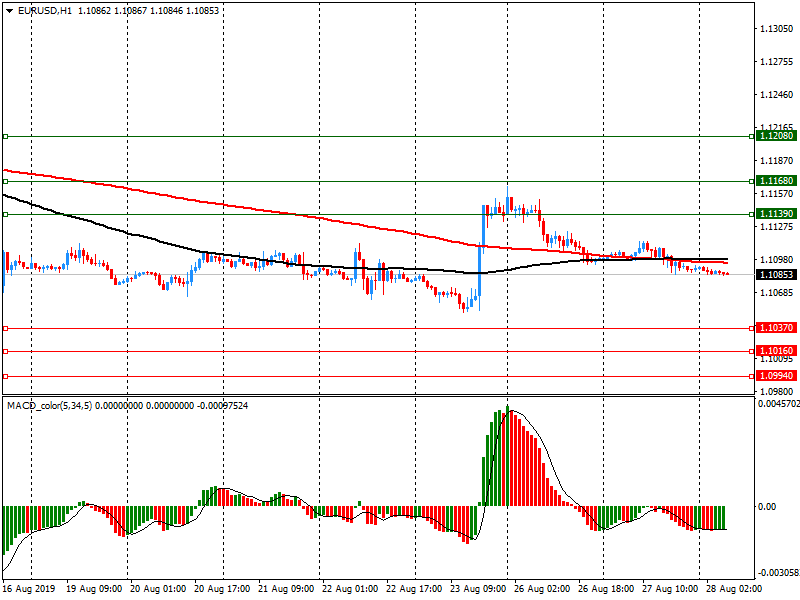Select the 1.12080 green resistance level label

(x=776, y=136)
